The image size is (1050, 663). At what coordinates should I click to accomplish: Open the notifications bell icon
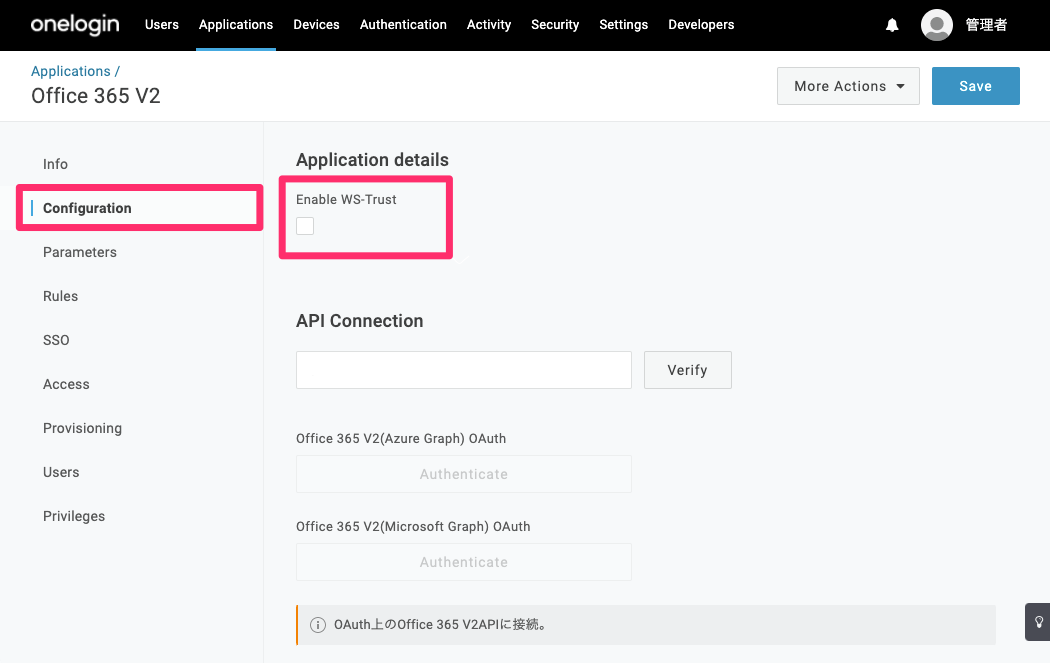tap(892, 25)
